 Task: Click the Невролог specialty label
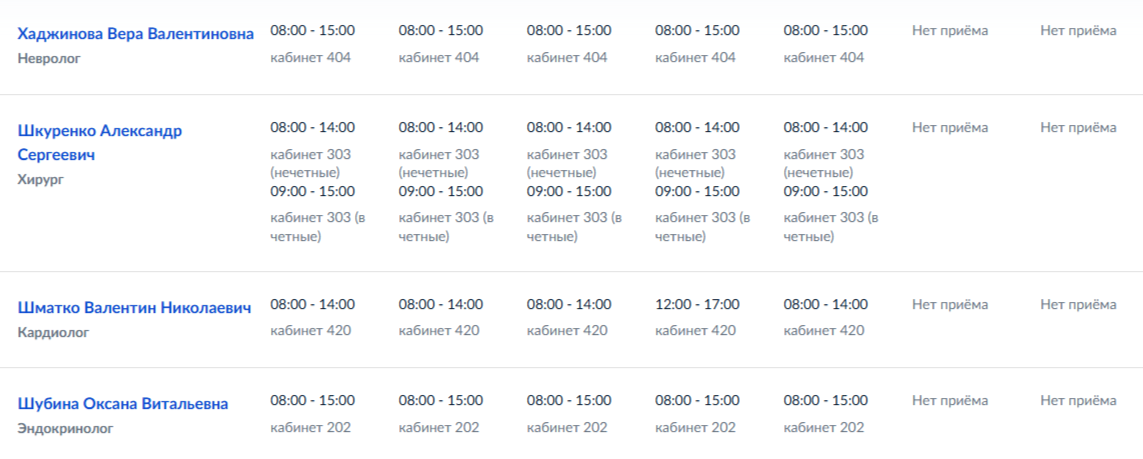tap(49, 59)
